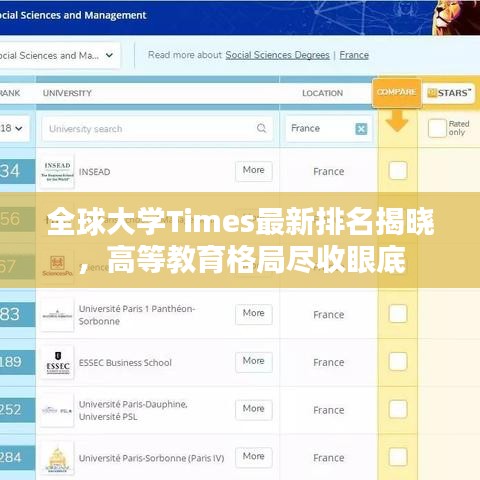
Task: Click Université Paris-Sorbonne (Paris IV) name
Action: click(x=151, y=458)
